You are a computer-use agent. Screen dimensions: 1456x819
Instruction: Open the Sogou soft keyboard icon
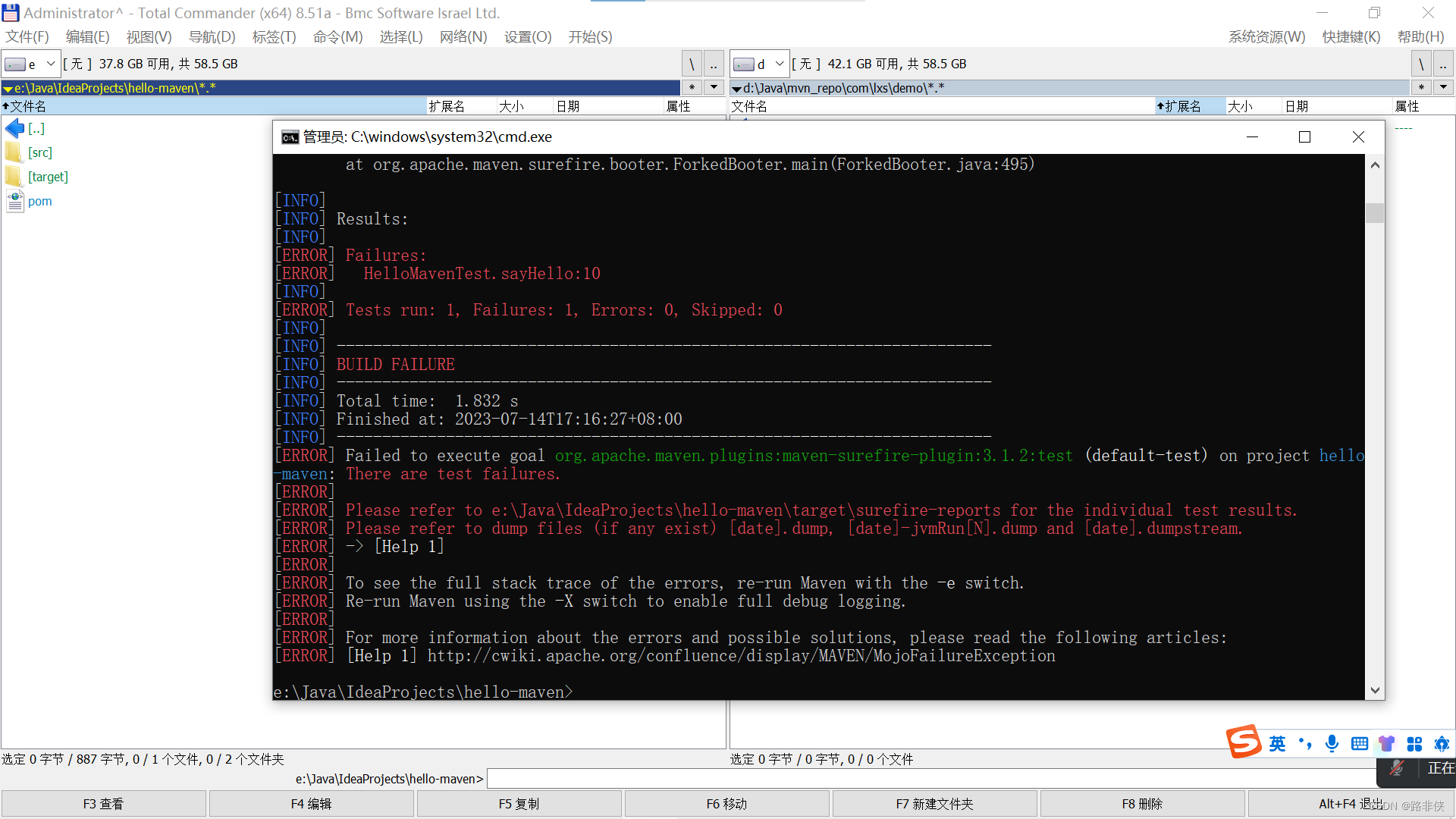click(x=1360, y=744)
